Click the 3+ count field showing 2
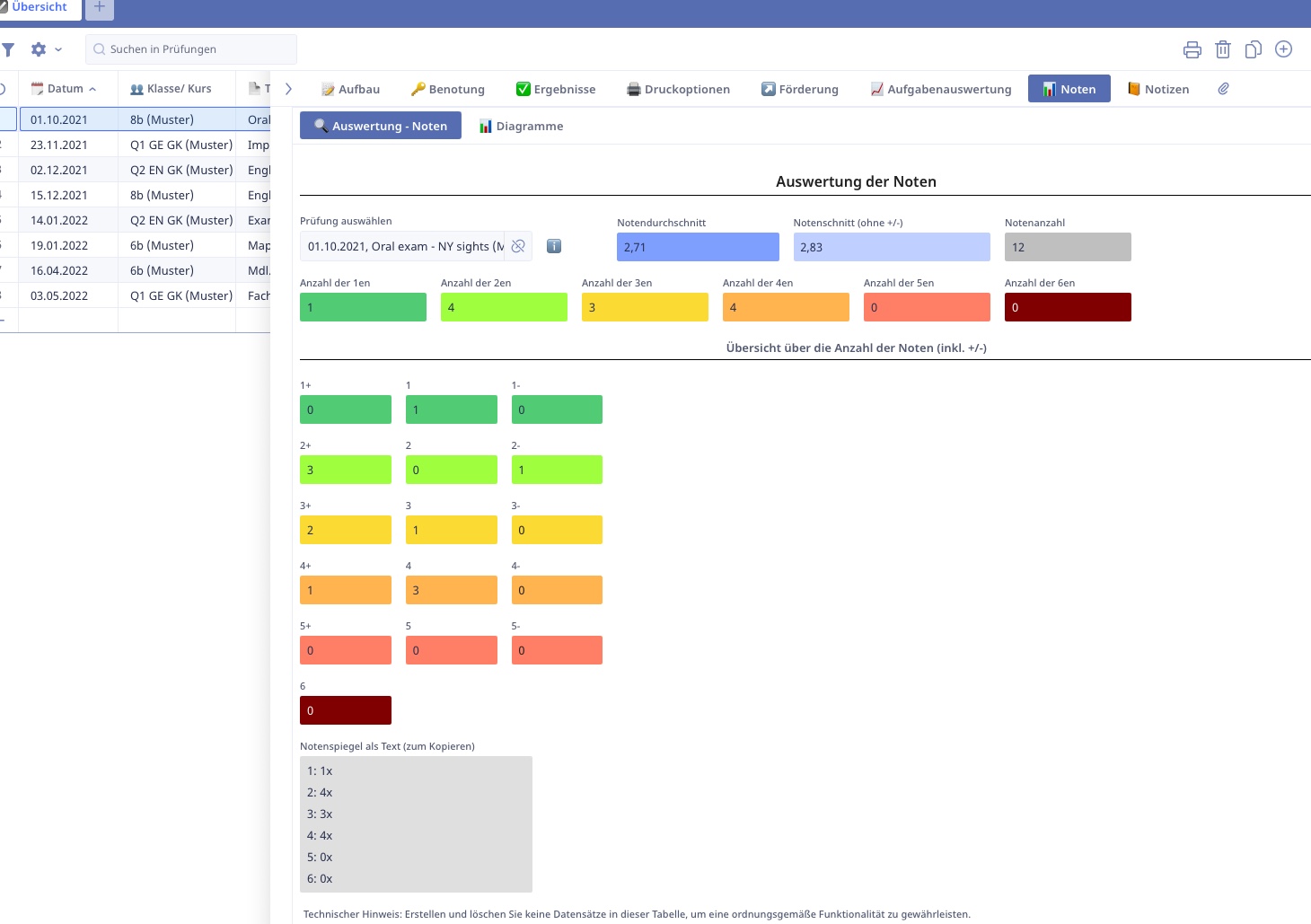This screenshot has height=924, width=1311. 346,530
